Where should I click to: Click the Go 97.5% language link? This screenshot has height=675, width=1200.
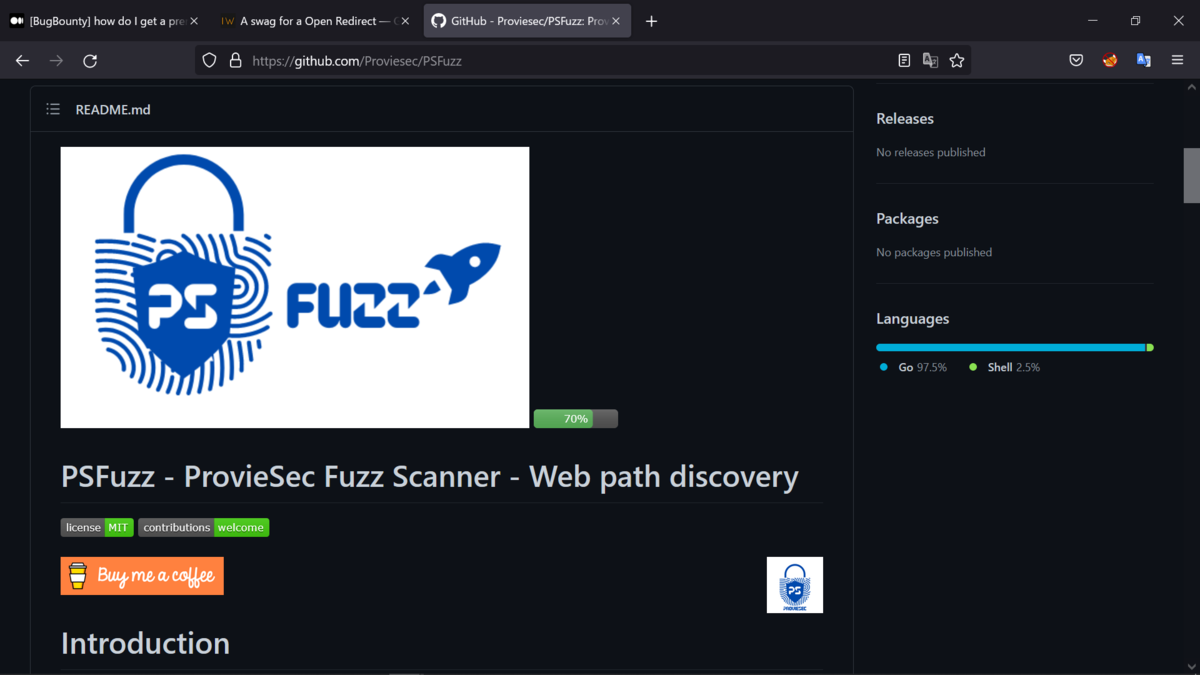point(913,367)
